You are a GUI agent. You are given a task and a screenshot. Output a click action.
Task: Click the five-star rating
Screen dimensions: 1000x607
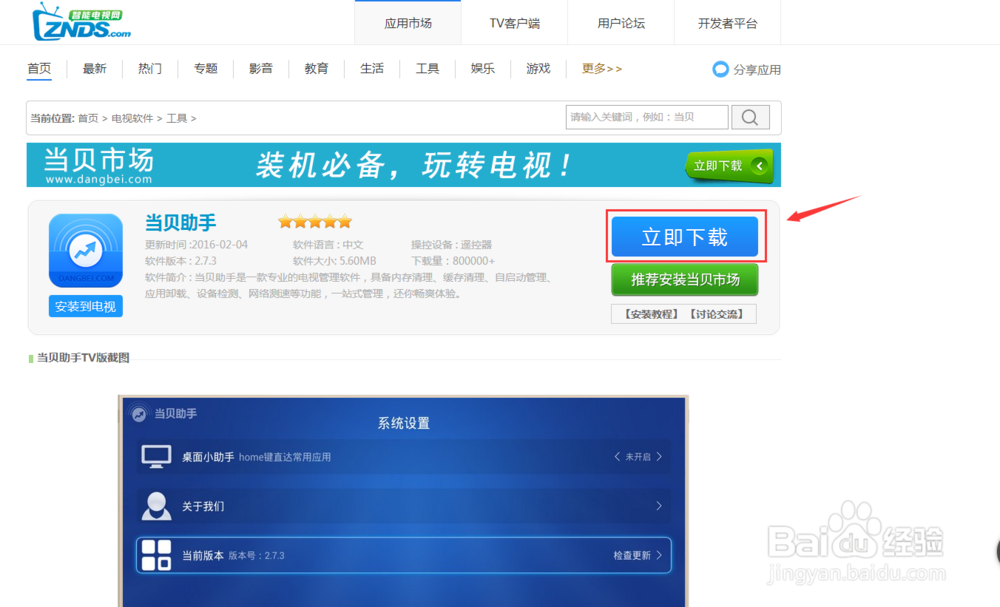click(x=315, y=222)
